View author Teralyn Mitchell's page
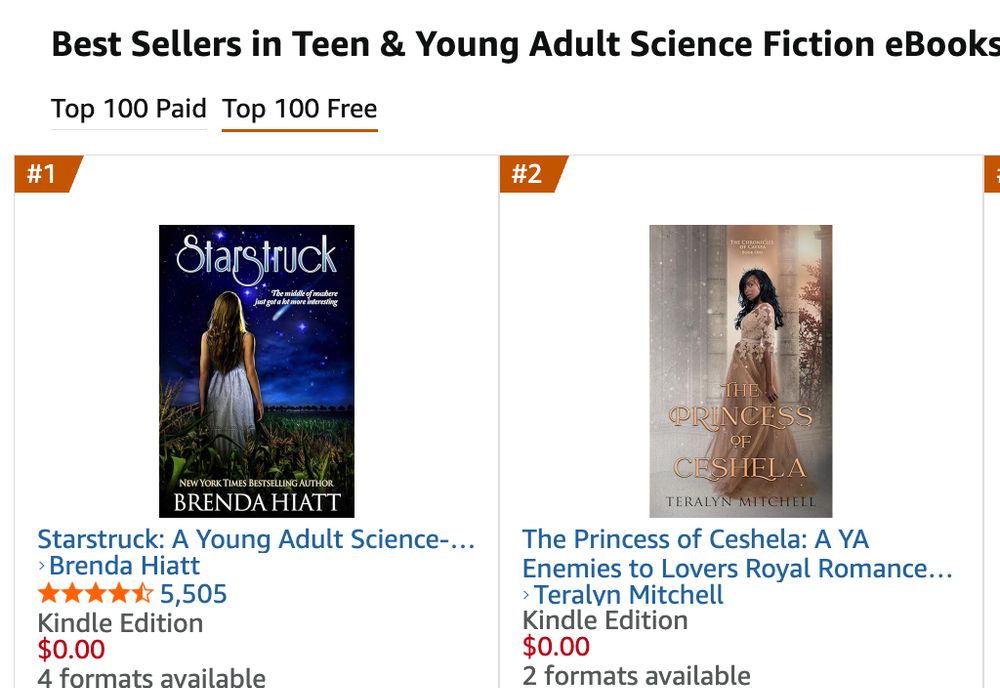 pyautogui.click(x=628, y=596)
